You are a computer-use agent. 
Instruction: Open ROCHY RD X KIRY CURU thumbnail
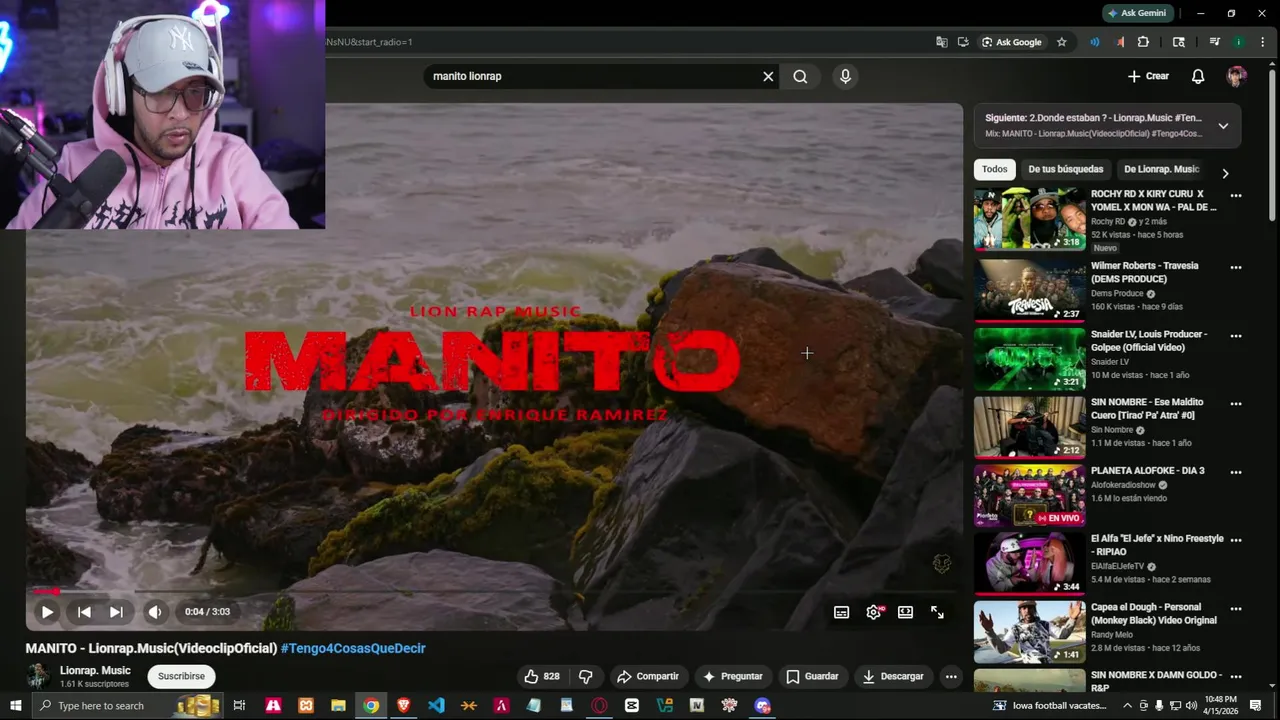click(1029, 219)
